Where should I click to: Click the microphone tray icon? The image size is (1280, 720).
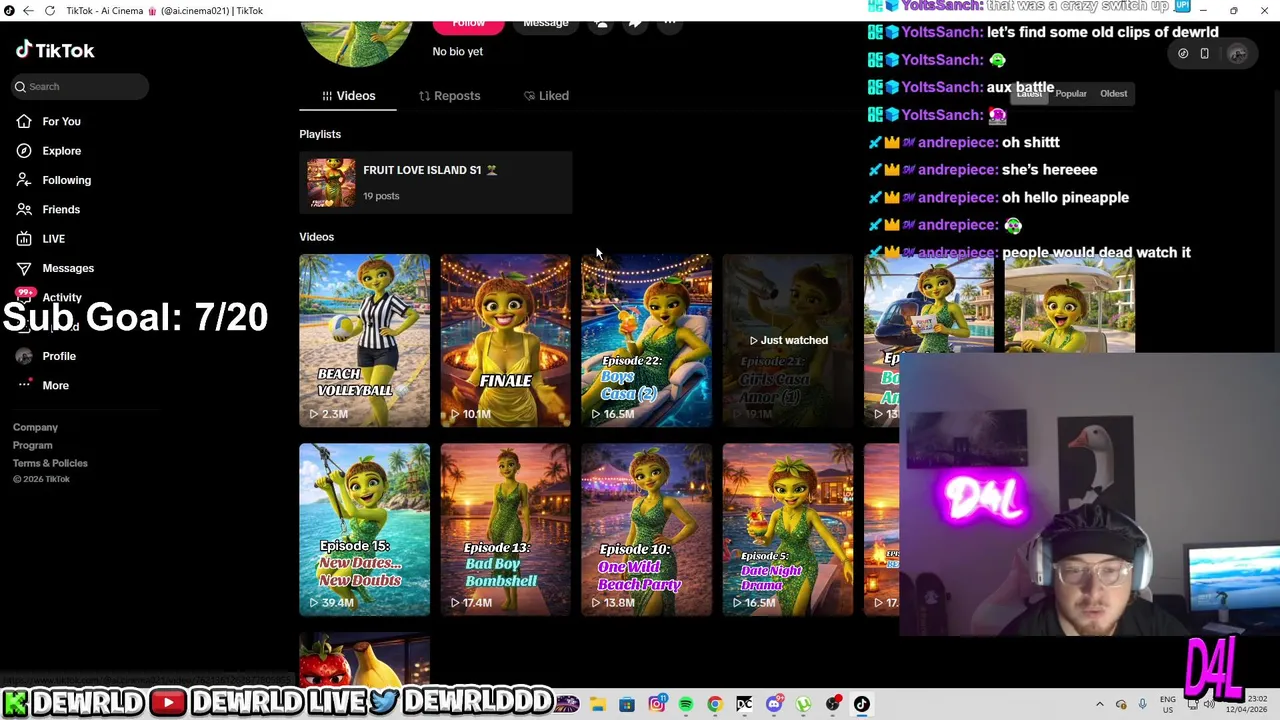point(1142,704)
